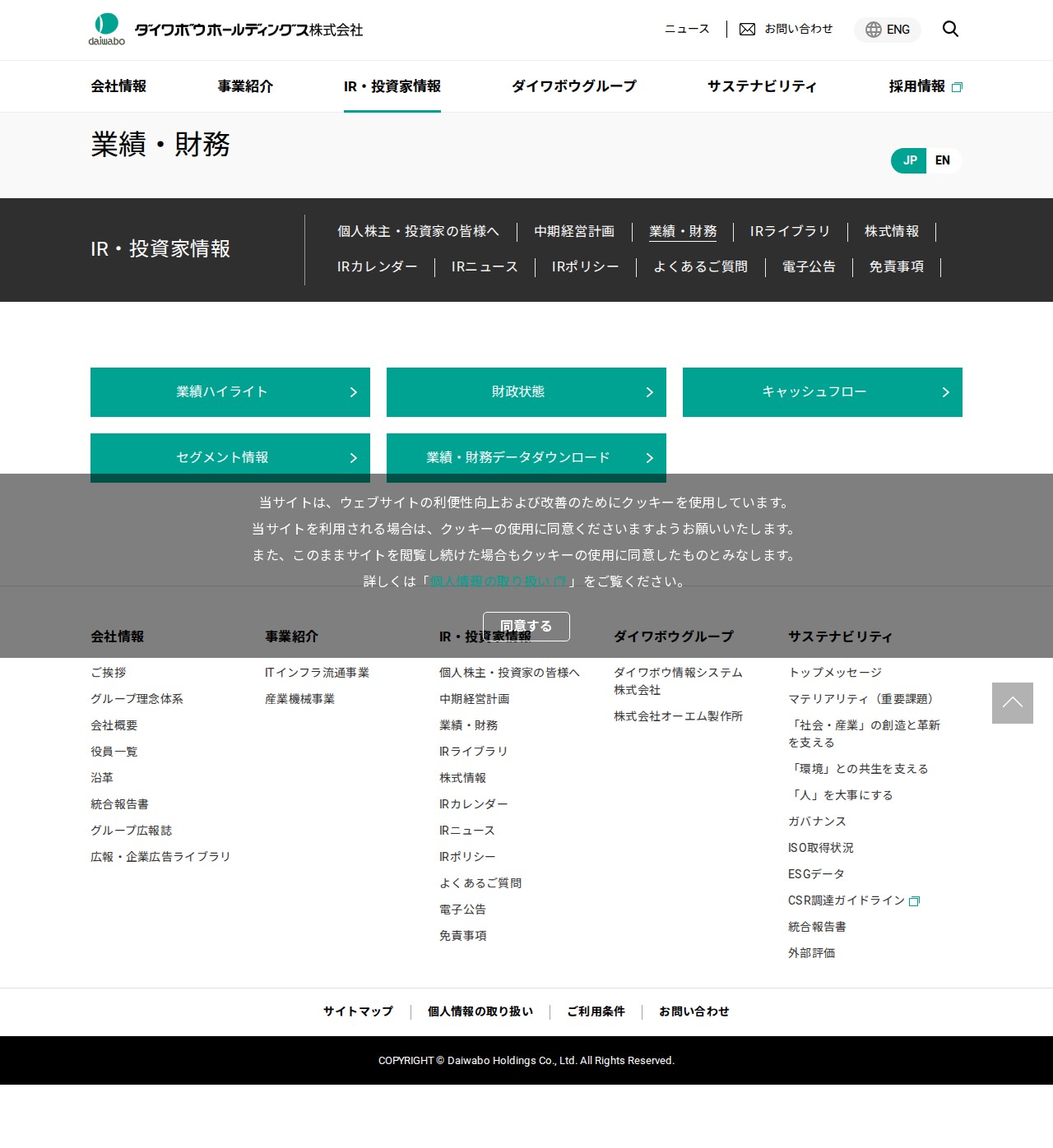Select 株式情報 in IR submenu
Image resolution: width=1053 pixels, height=1148 pixels.
892,232
